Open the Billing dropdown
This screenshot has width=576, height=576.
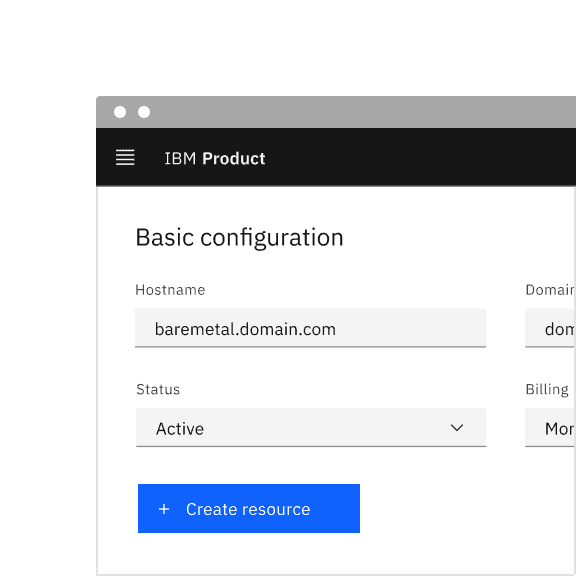[x=550, y=428]
